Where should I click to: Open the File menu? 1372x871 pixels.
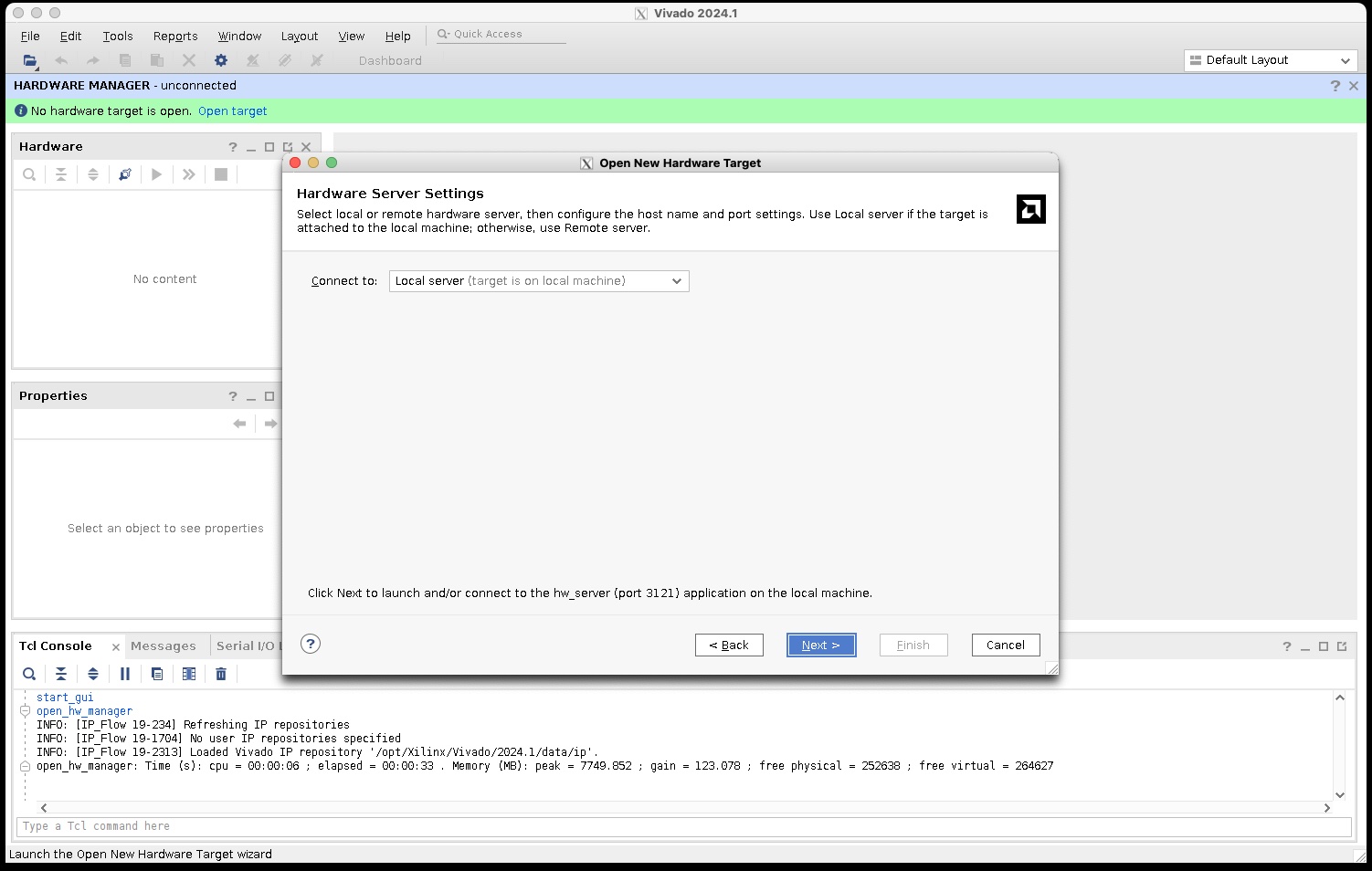click(30, 37)
